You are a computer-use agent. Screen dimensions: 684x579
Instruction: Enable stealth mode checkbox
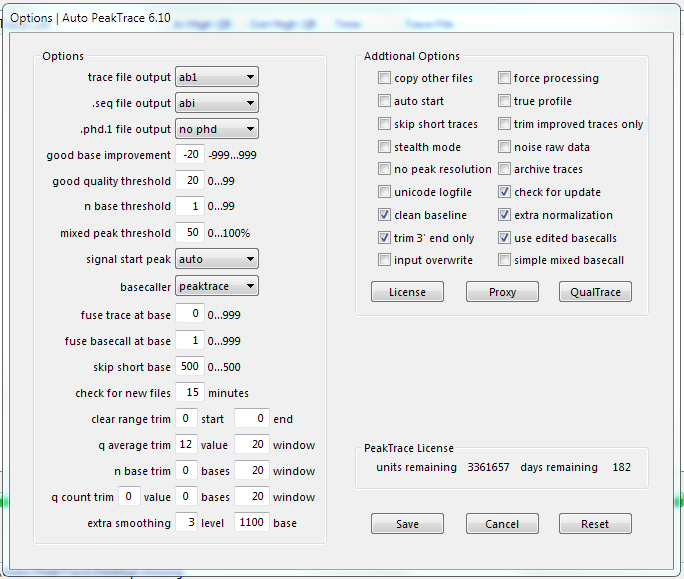(x=384, y=147)
